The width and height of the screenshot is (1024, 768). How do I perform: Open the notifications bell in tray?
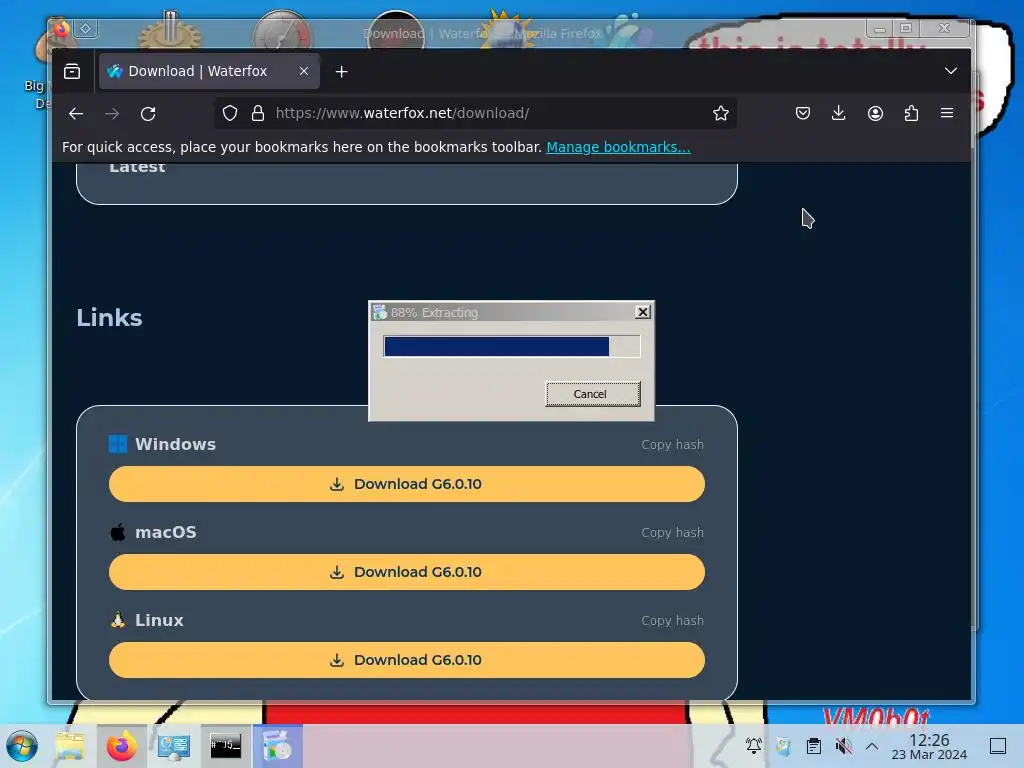(754, 745)
